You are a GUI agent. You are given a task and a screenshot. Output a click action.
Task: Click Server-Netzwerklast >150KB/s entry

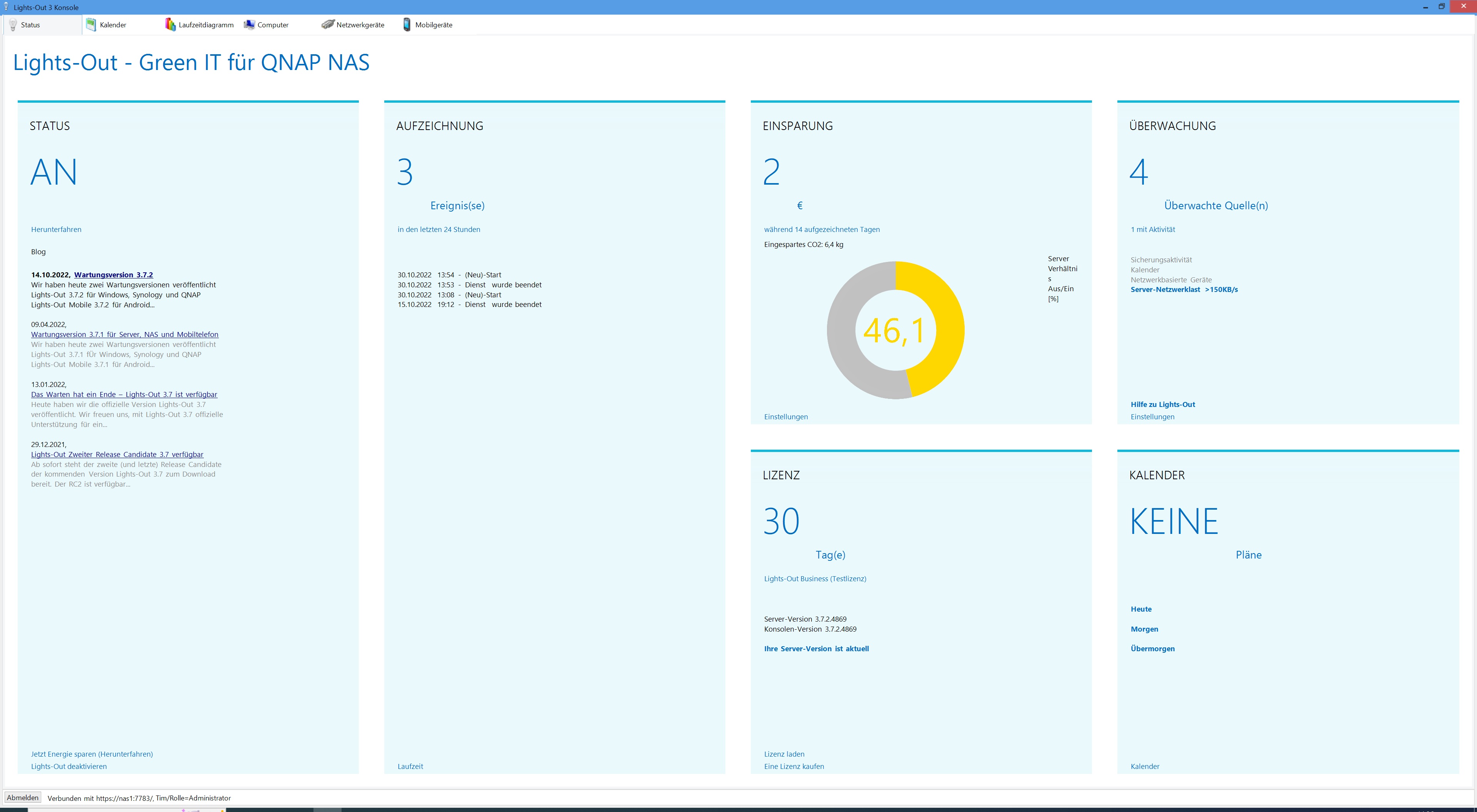click(1184, 290)
